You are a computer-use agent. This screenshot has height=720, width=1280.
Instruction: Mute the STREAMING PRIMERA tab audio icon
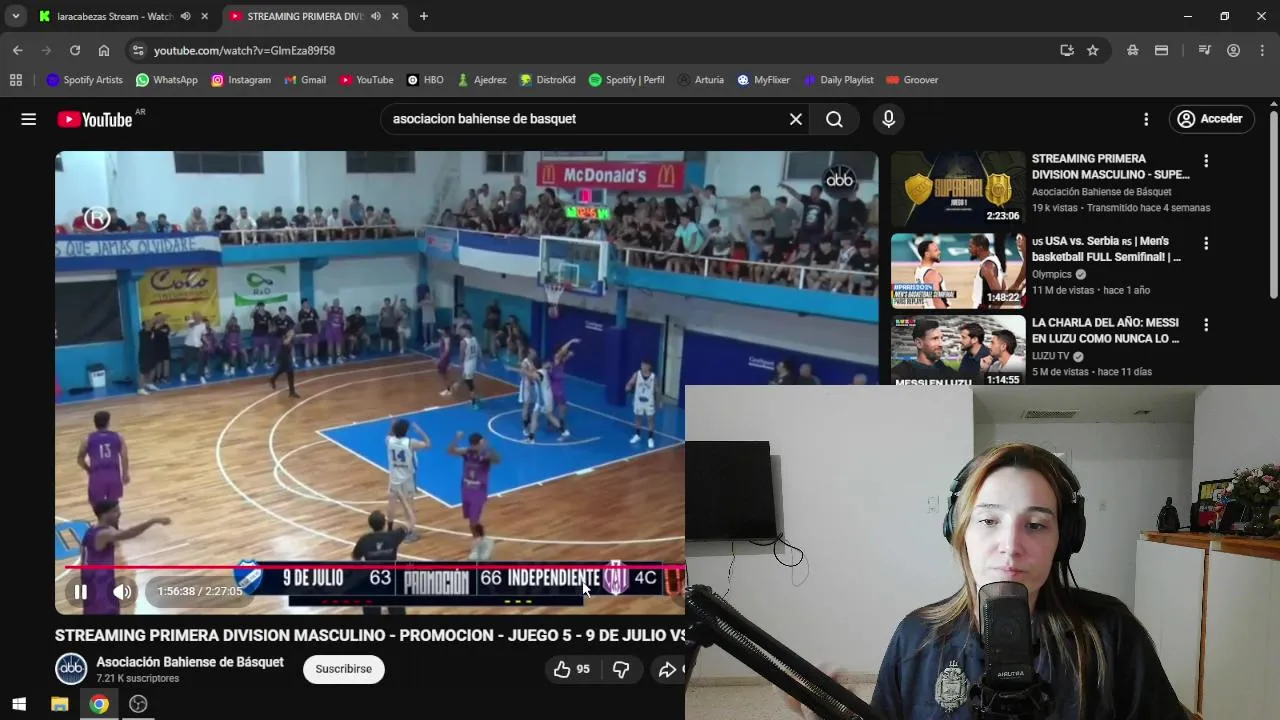point(376,16)
